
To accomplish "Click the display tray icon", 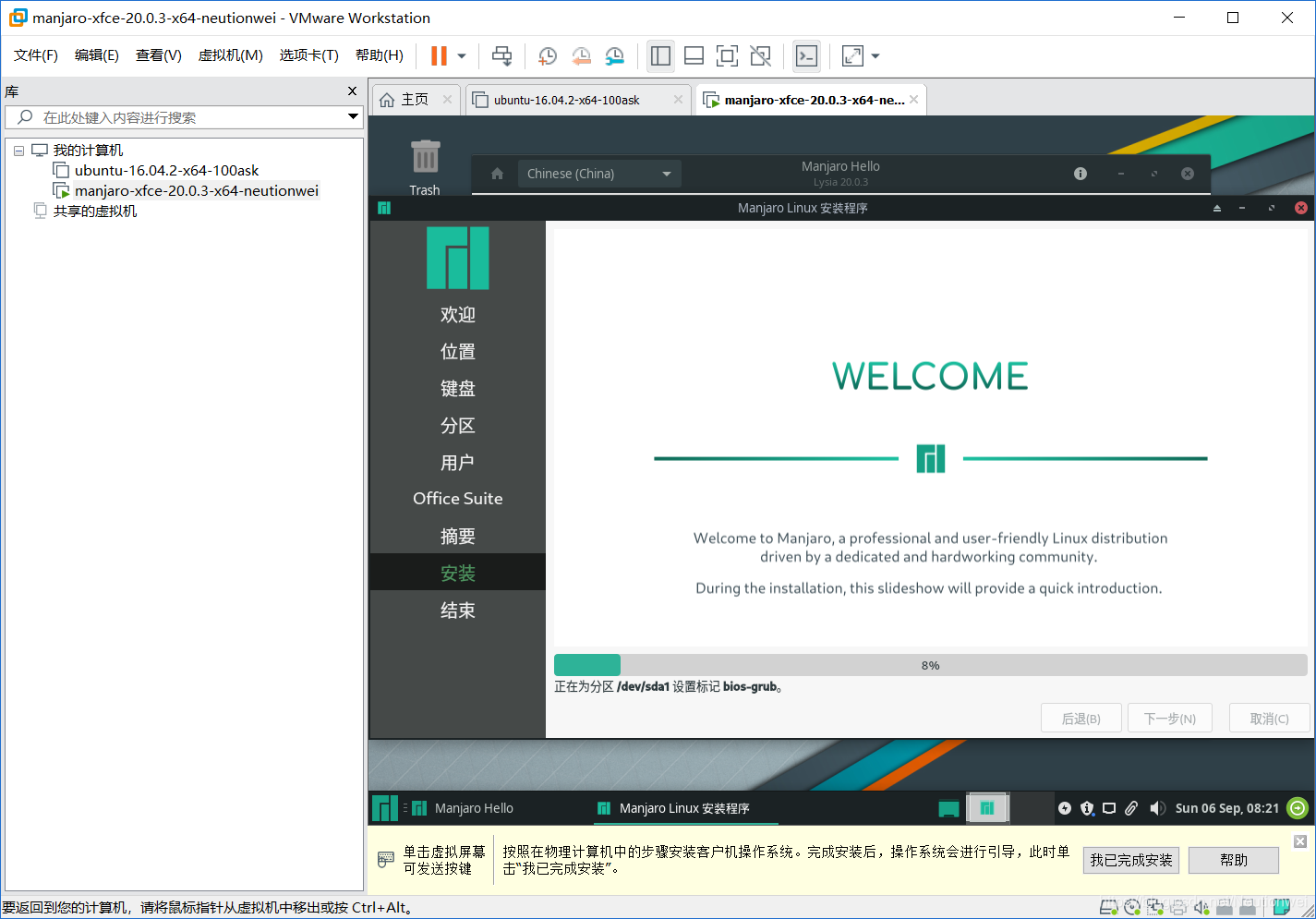I will click(x=1109, y=808).
